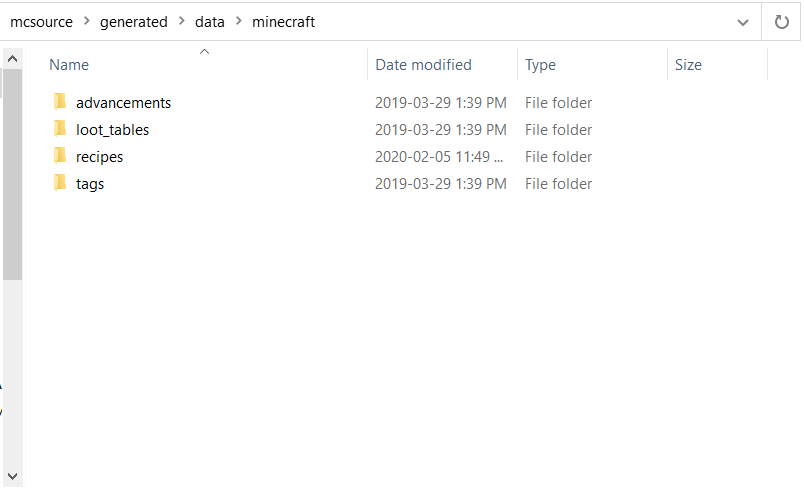Click the recipes folder icon
Screen dimensions: 804x489
coord(60,156)
